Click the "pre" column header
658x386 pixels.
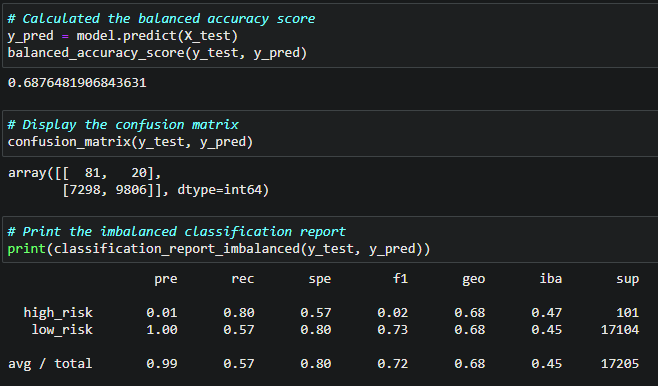pyautogui.click(x=166, y=279)
